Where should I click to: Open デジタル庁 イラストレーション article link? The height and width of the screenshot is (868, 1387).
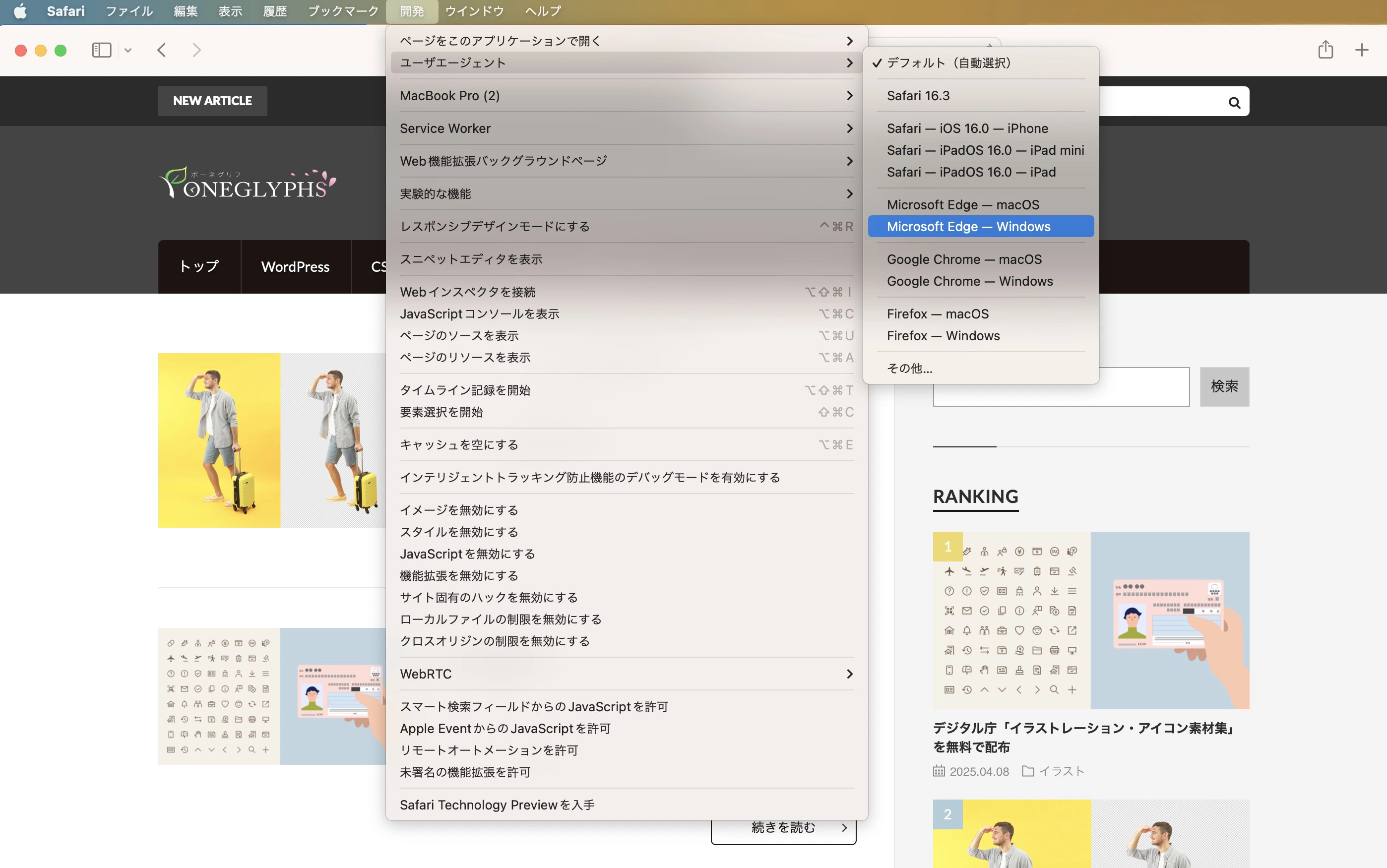click(1084, 737)
